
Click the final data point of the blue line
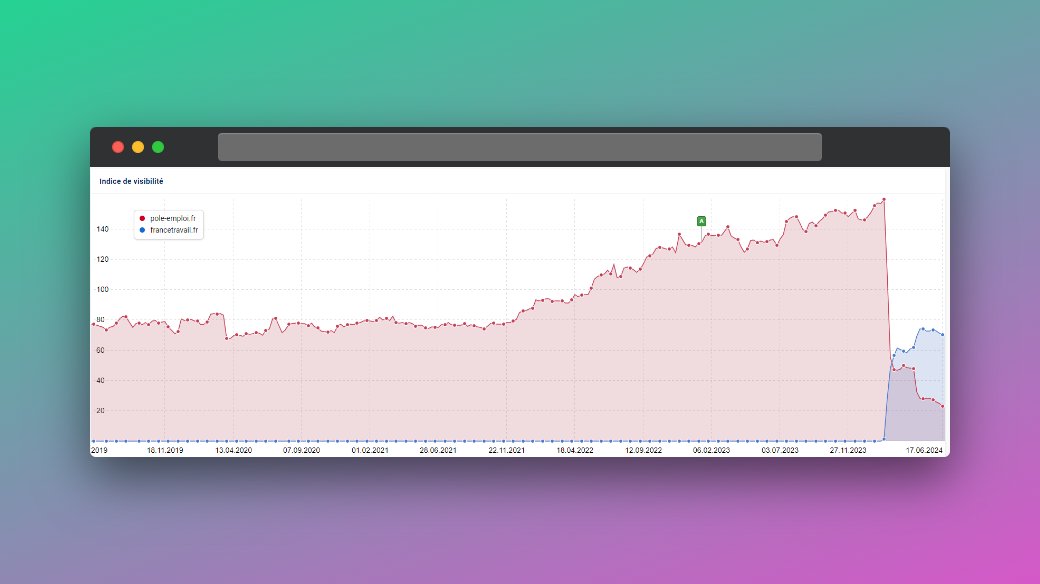point(942,334)
